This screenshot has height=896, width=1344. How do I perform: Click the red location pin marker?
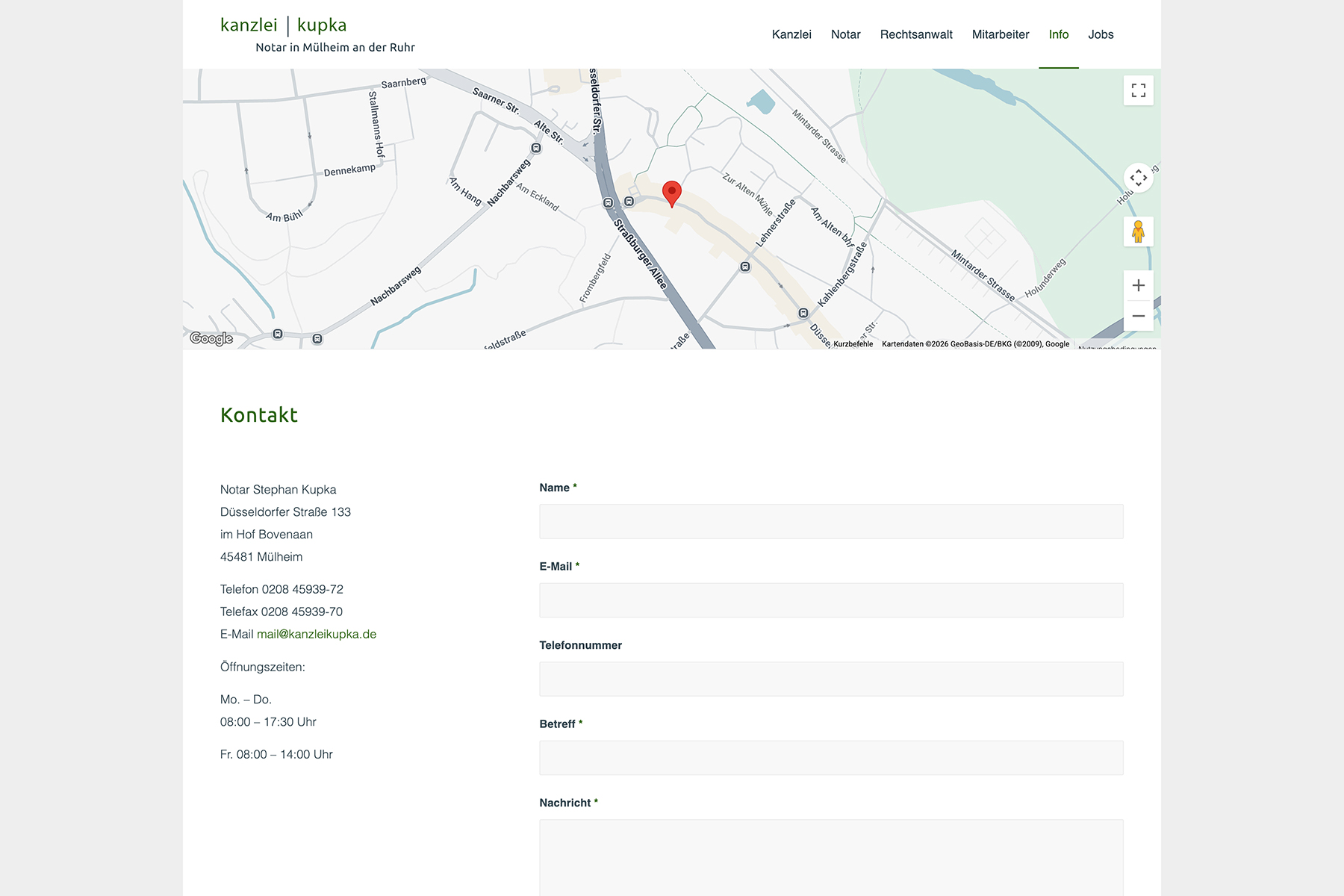point(671,193)
